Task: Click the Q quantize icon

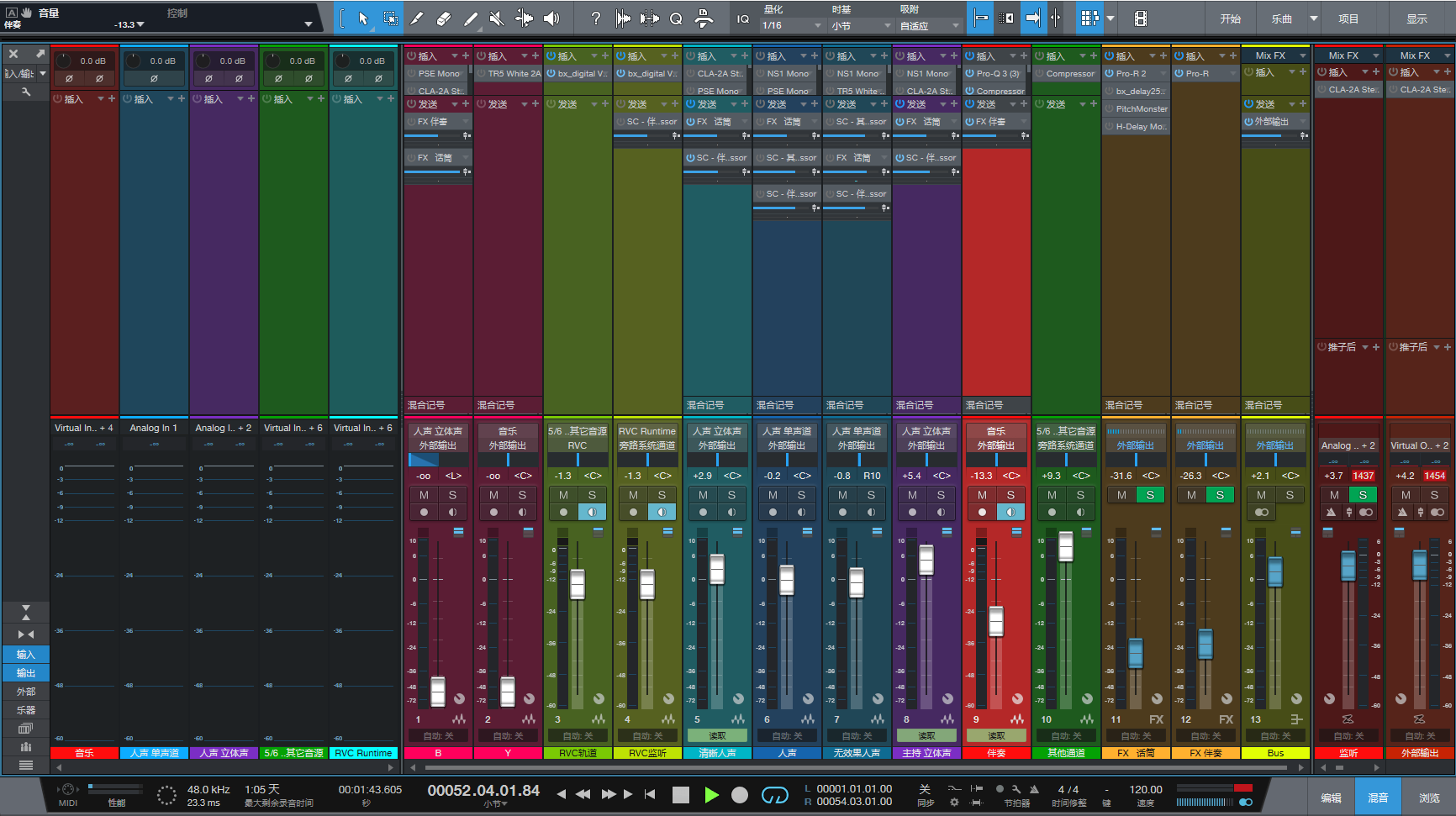Action: click(676, 18)
